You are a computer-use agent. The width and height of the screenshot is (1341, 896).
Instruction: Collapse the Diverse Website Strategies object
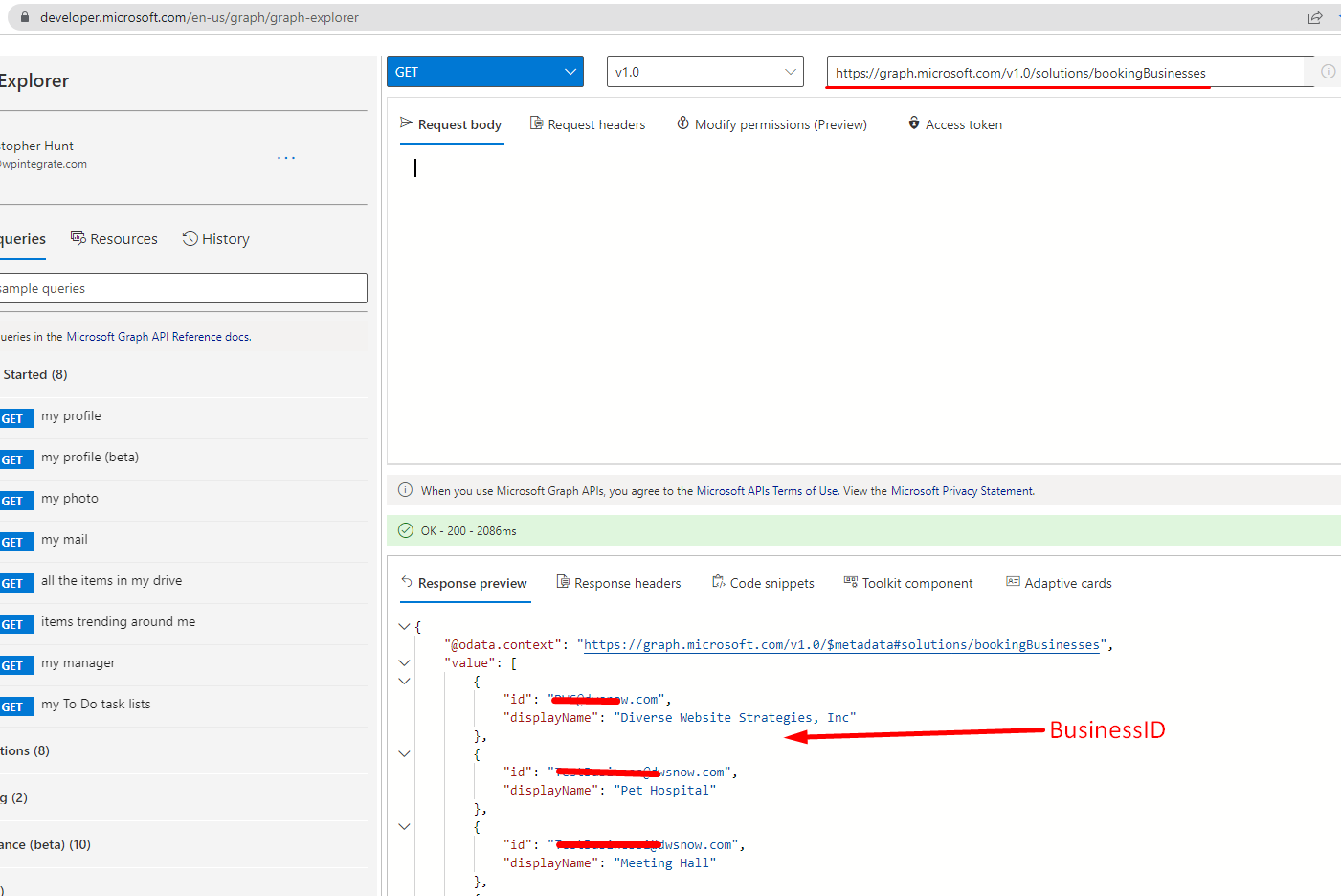pos(404,681)
